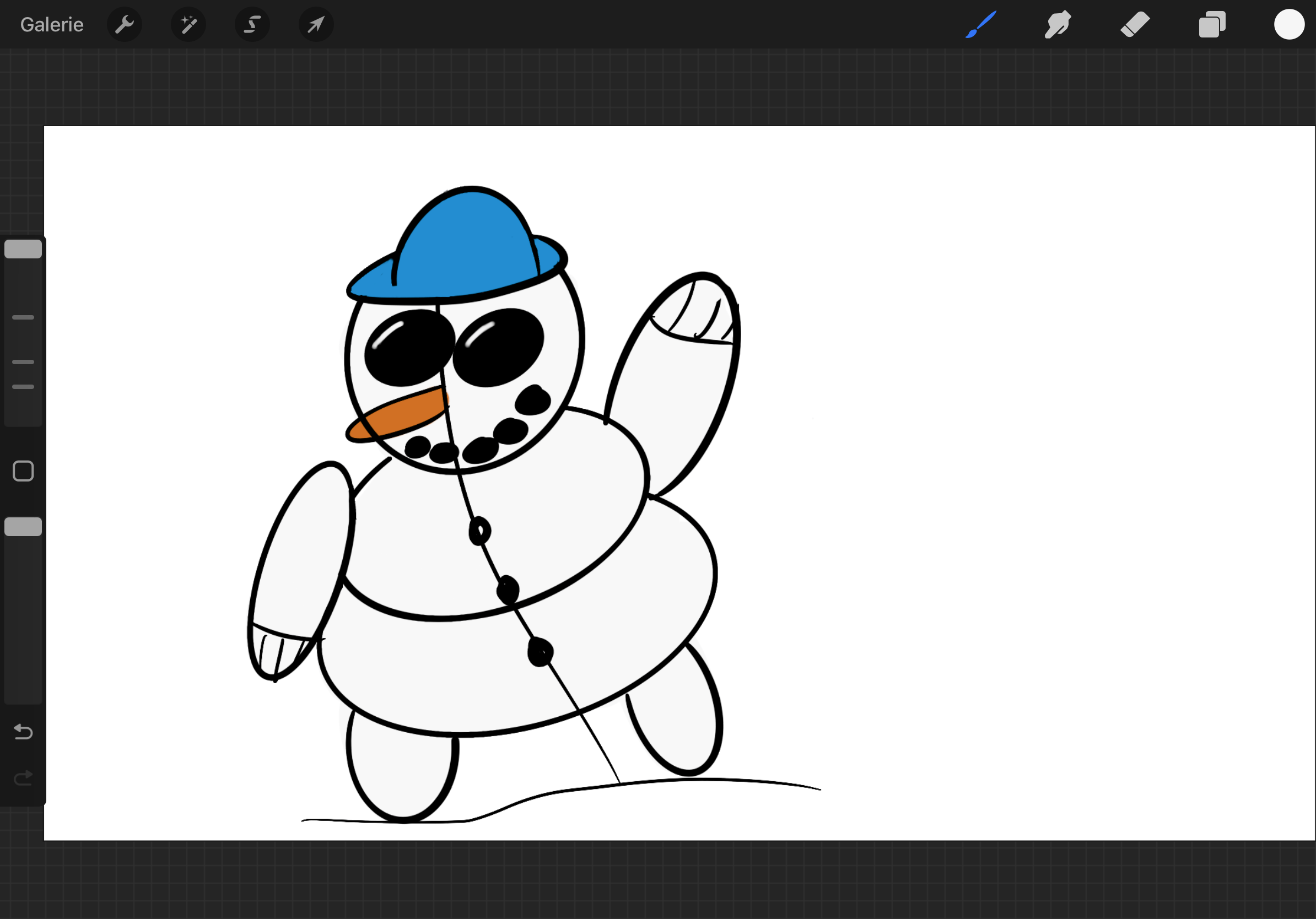This screenshot has width=1316, height=919.
Task: Tap the lowest black body button
Action: (x=540, y=652)
